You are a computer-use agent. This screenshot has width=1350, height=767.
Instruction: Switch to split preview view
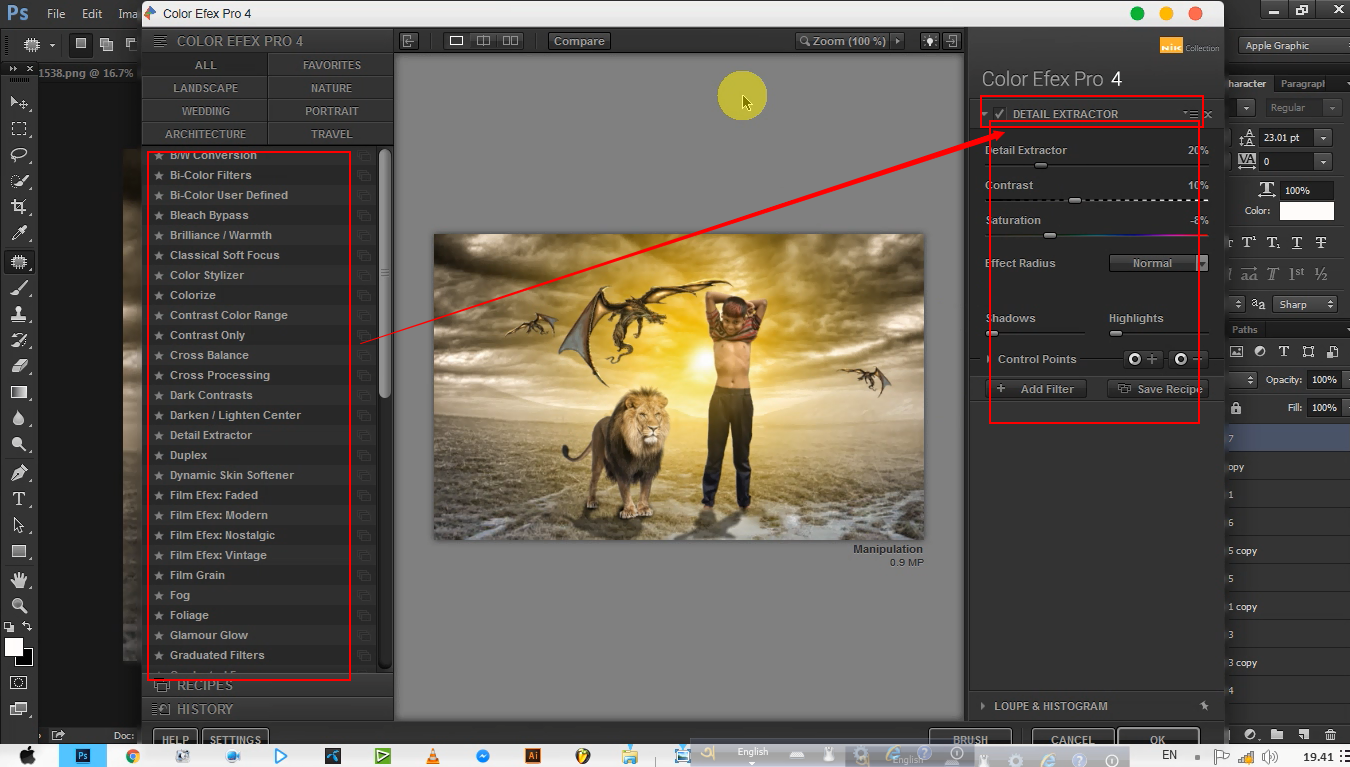(x=483, y=41)
